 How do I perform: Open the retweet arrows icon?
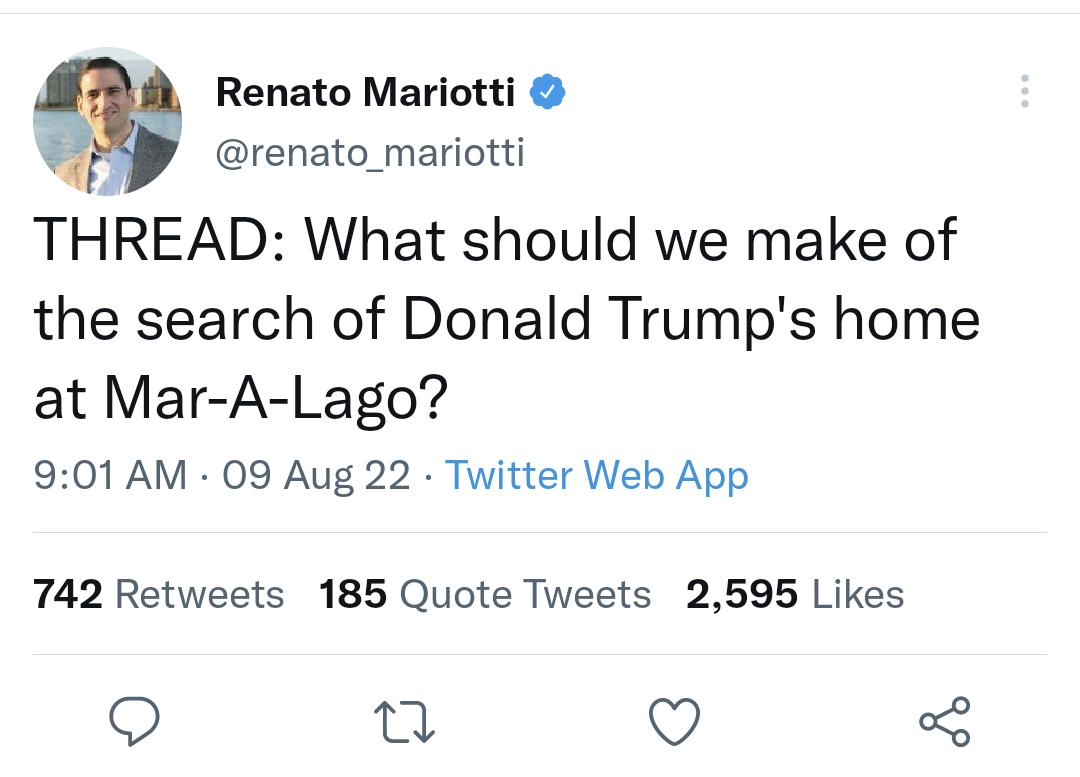404,719
